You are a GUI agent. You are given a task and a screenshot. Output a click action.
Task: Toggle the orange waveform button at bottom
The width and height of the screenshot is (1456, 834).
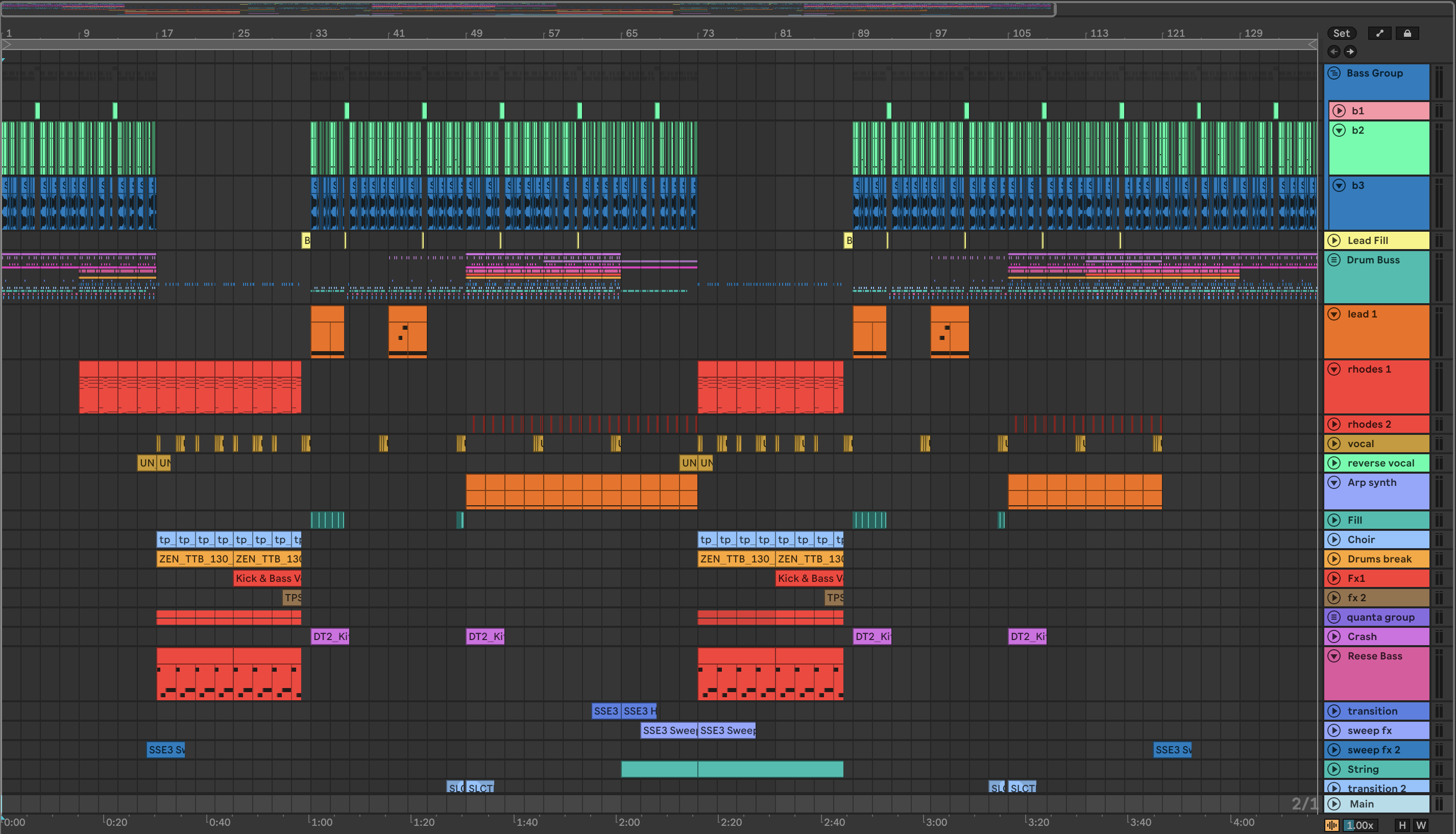(x=1332, y=825)
